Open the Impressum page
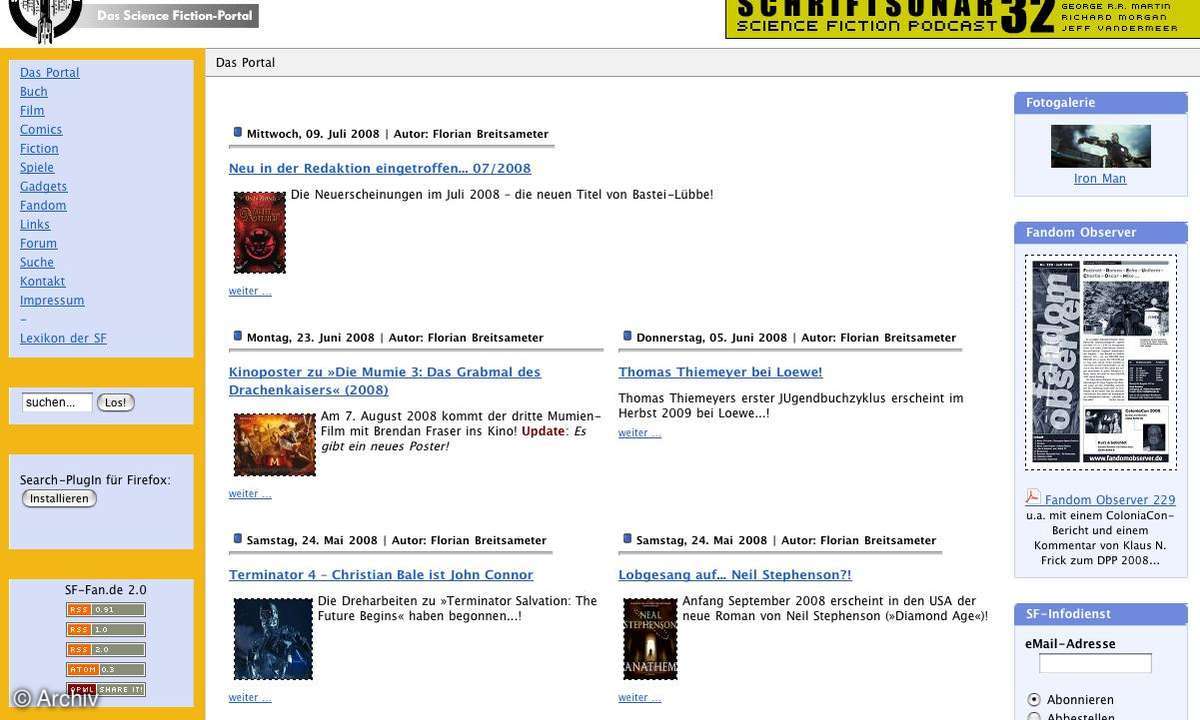This screenshot has width=1200, height=720. tap(52, 301)
